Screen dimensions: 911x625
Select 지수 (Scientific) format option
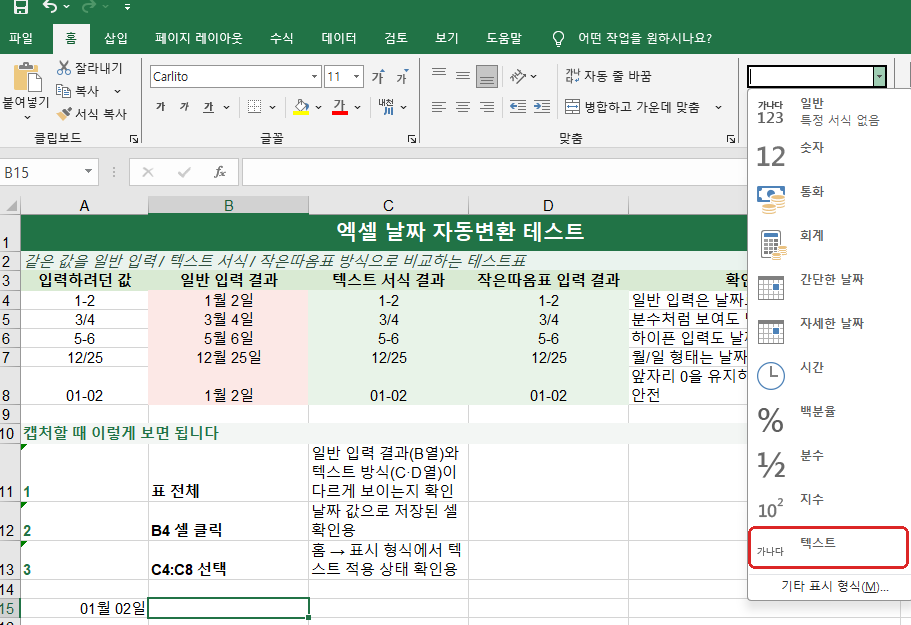828,507
